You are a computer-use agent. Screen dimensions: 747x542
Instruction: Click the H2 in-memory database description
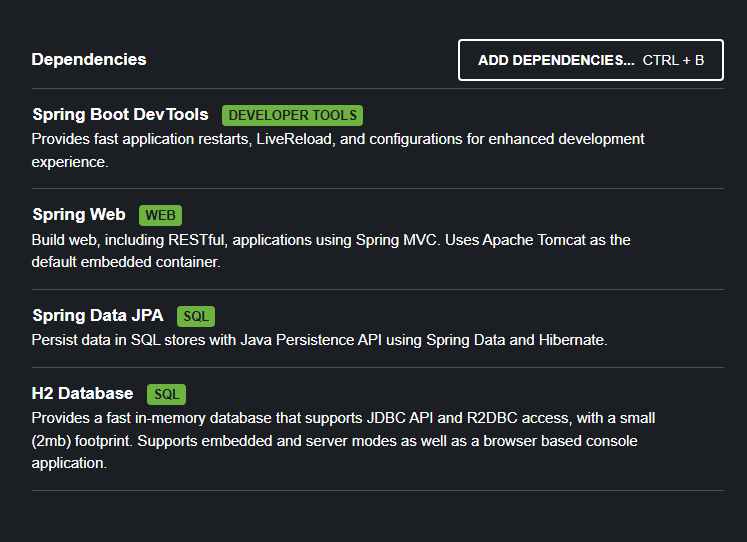point(343,441)
